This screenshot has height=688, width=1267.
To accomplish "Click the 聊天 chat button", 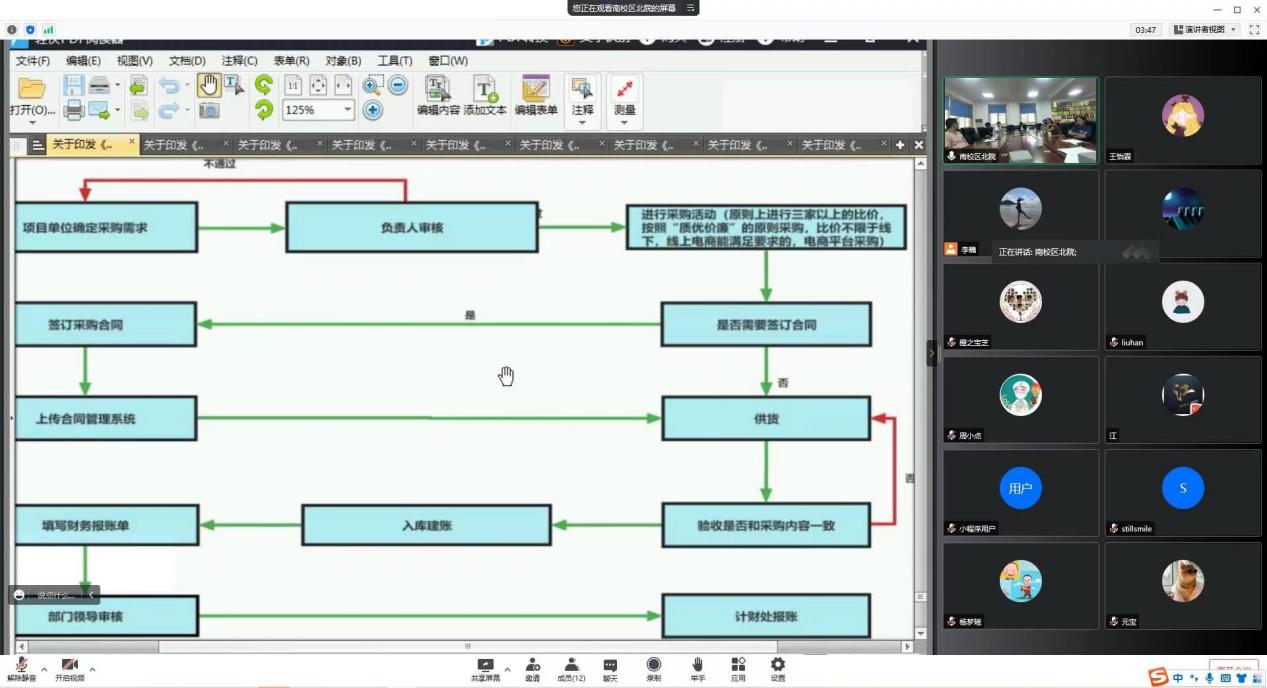I will (x=610, y=668).
